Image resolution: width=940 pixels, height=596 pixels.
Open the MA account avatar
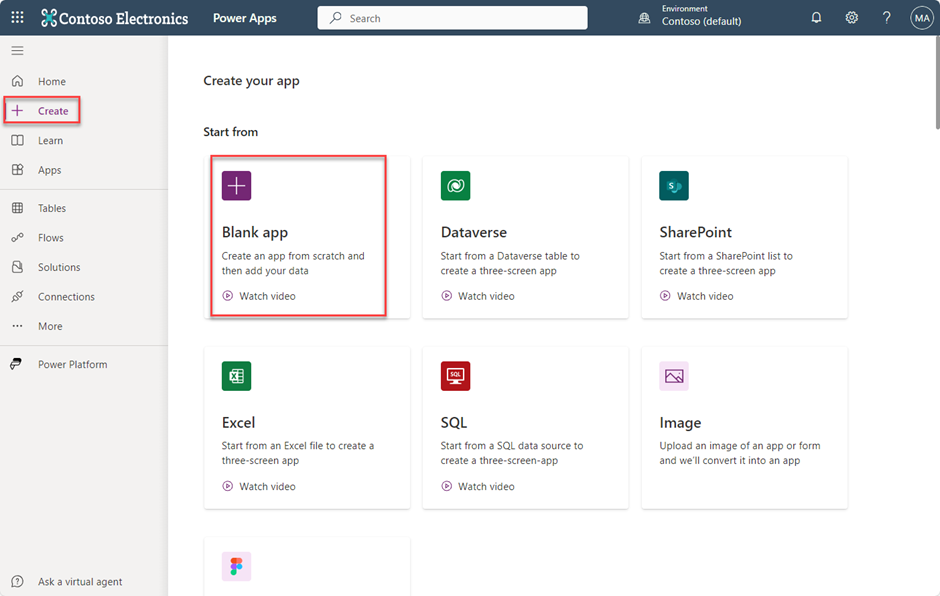coord(921,18)
